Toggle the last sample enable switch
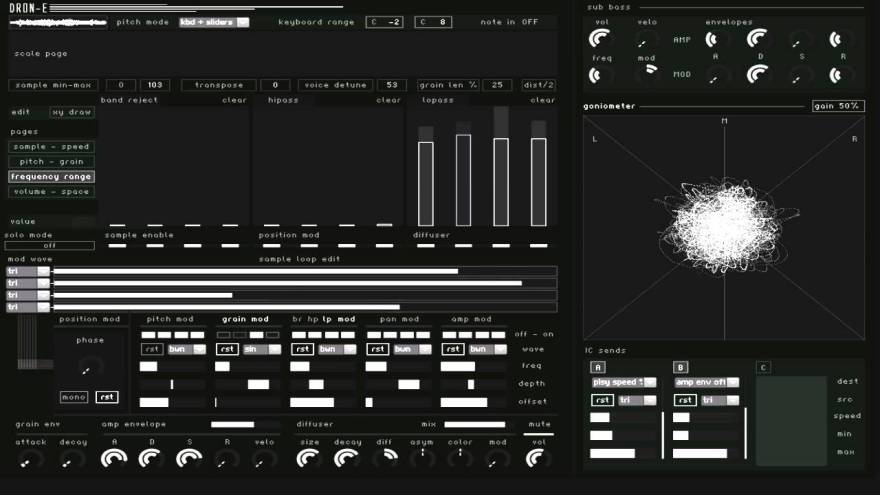This screenshot has height=495, width=880. [x=230, y=245]
